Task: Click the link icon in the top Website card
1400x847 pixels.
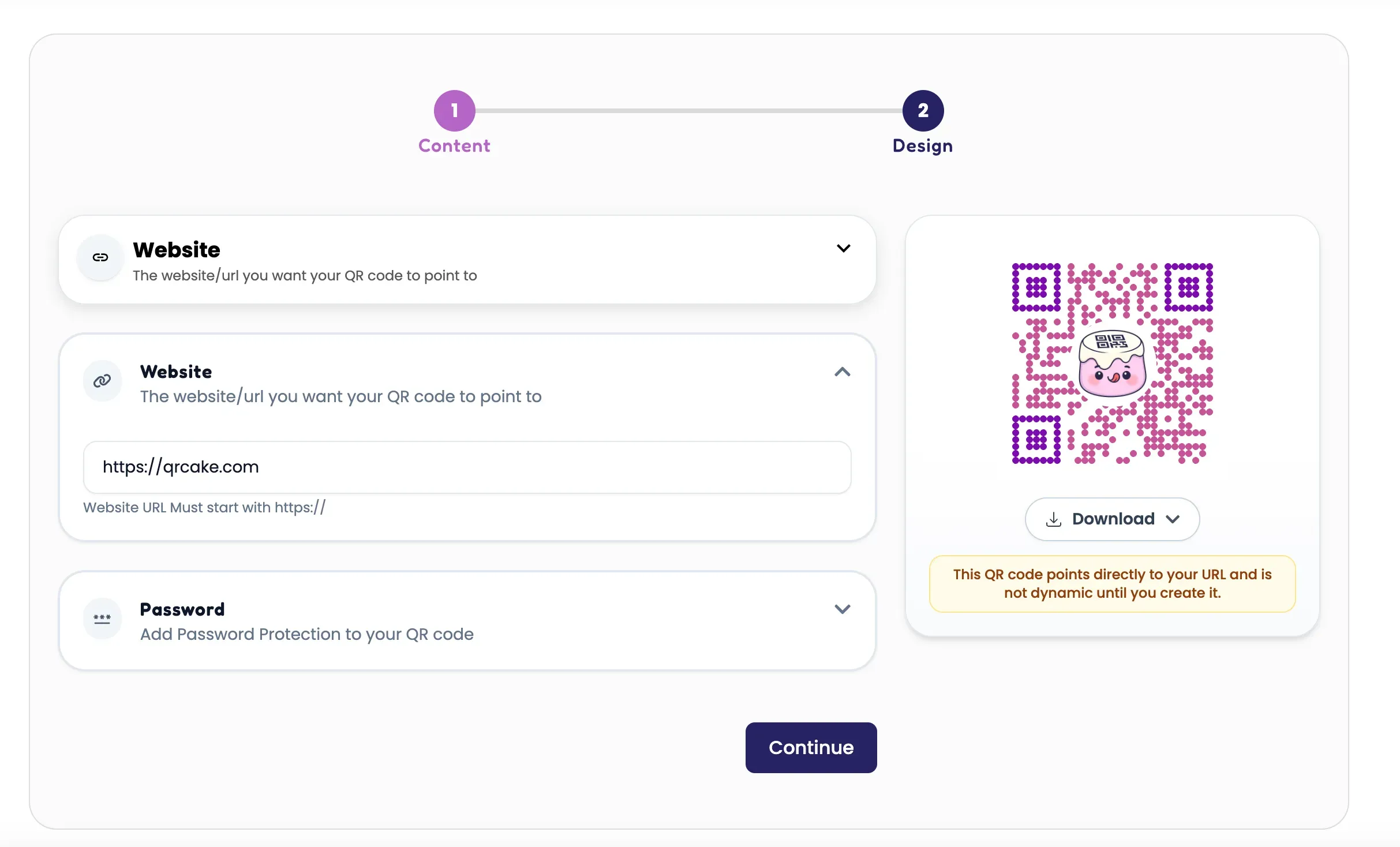Action: [x=100, y=257]
